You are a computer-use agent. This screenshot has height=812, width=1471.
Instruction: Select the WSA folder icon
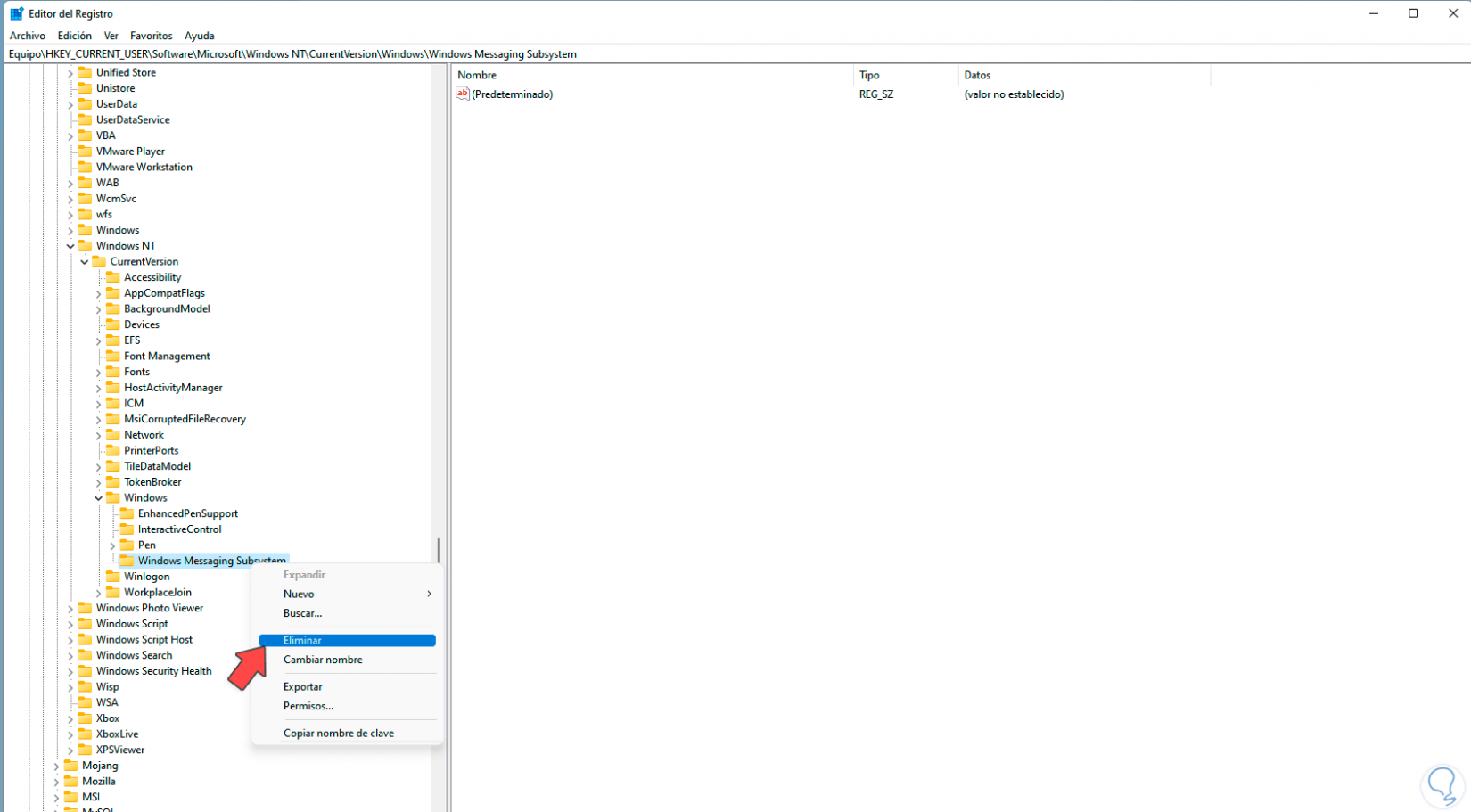coord(85,702)
